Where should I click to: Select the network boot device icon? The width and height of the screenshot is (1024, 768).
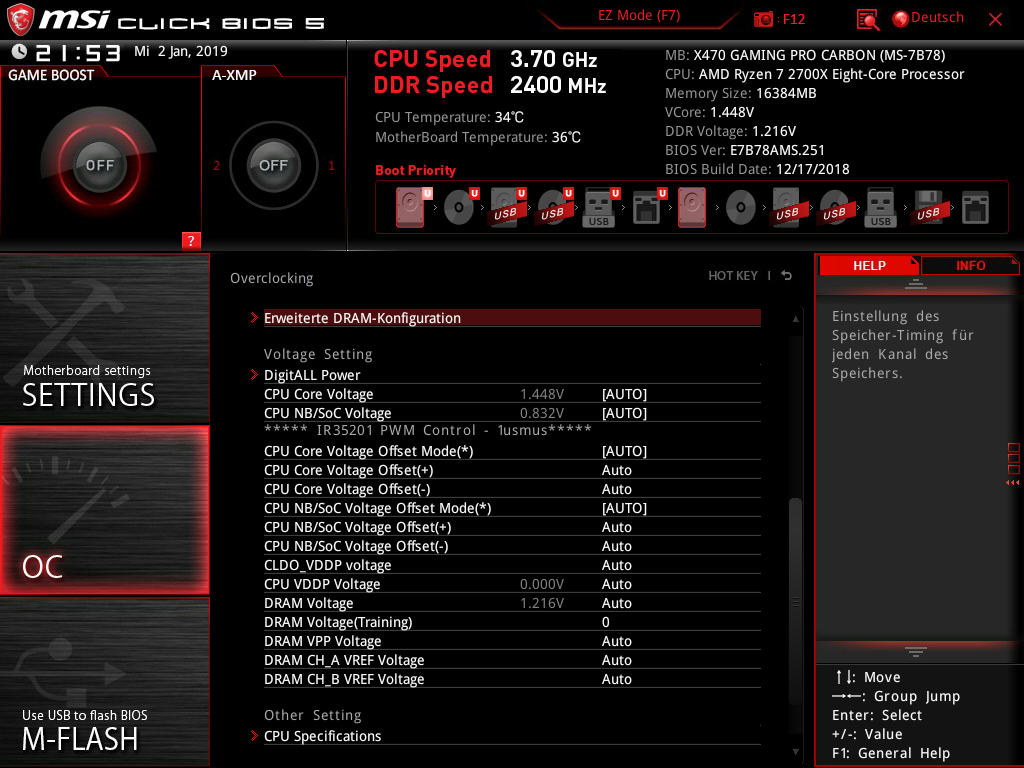click(x=648, y=207)
